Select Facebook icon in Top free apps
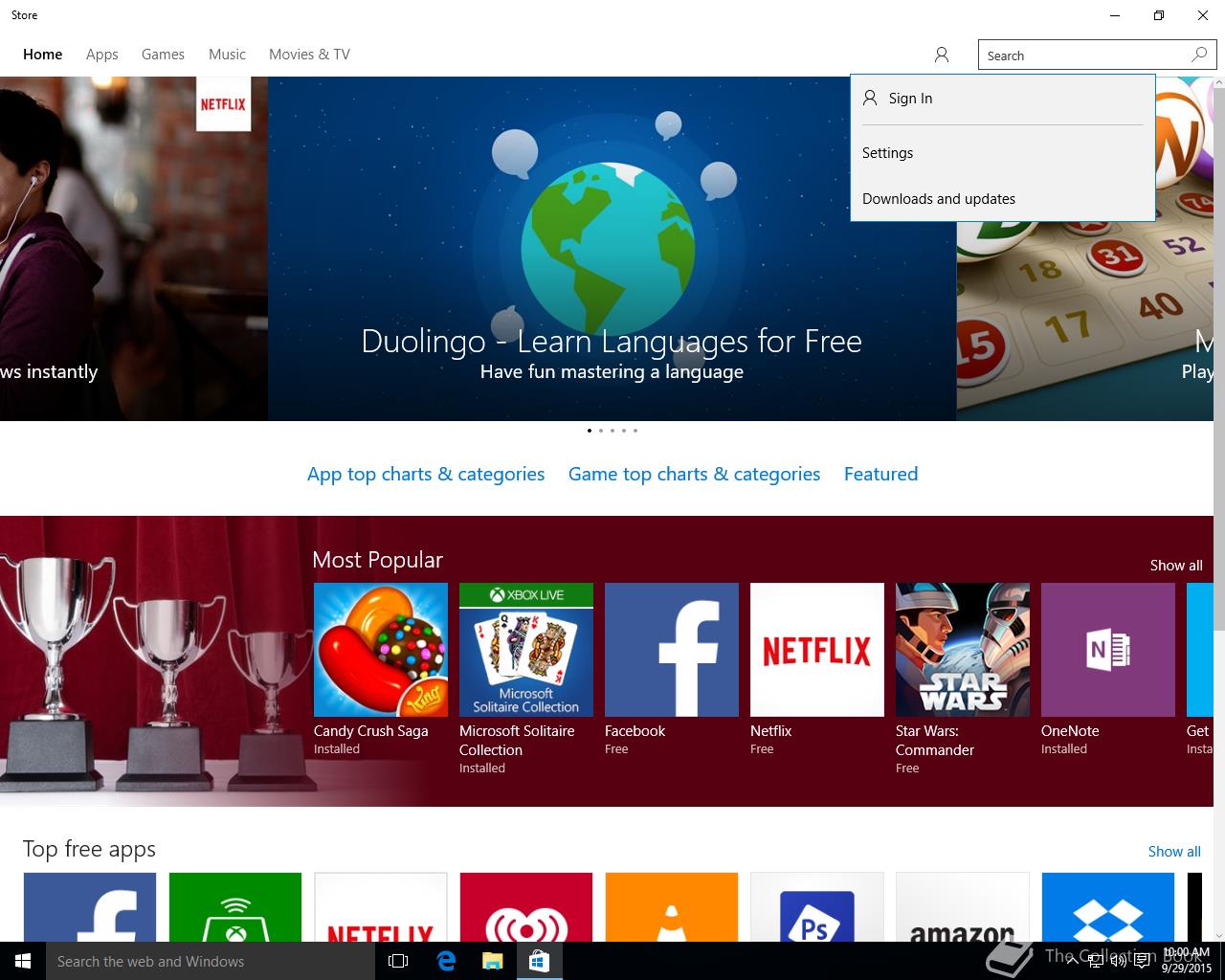 [x=90, y=907]
